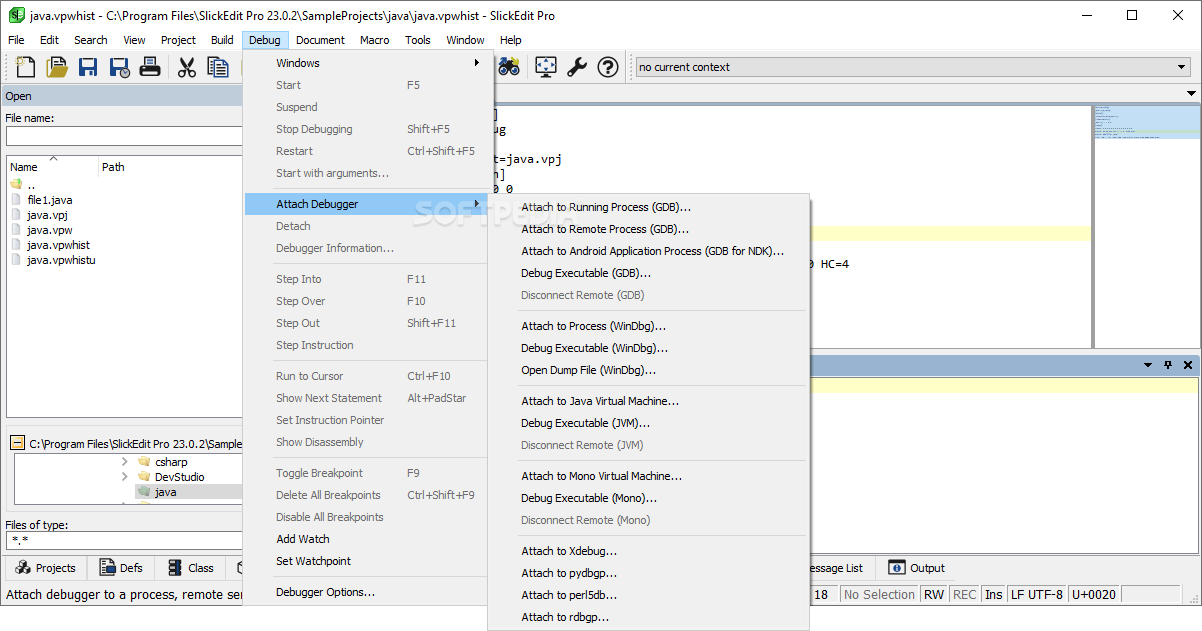Click the File name input field

pos(124,136)
